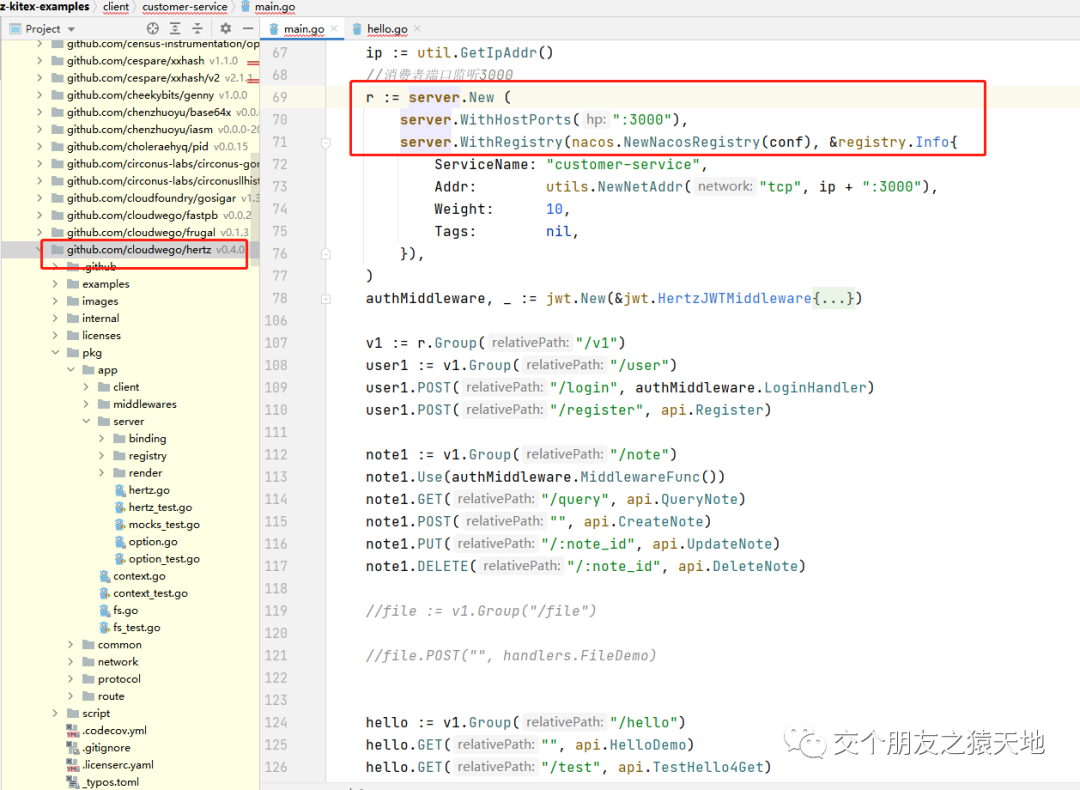The image size is (1080, 790).
Task: Expand the folded {...} block in HertzJWTMiddleware
Action: (x=833, y=298)
